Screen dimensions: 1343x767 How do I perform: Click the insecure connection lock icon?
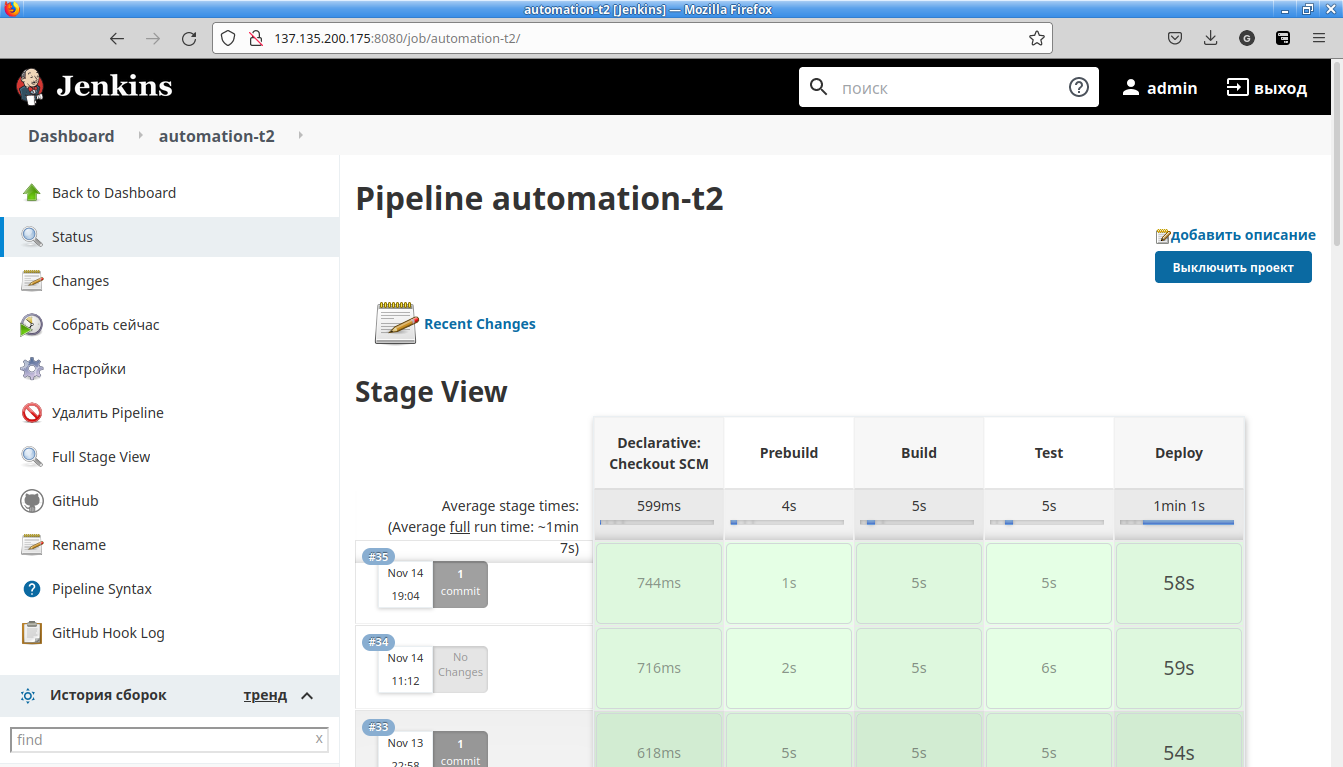coord(255,39)
